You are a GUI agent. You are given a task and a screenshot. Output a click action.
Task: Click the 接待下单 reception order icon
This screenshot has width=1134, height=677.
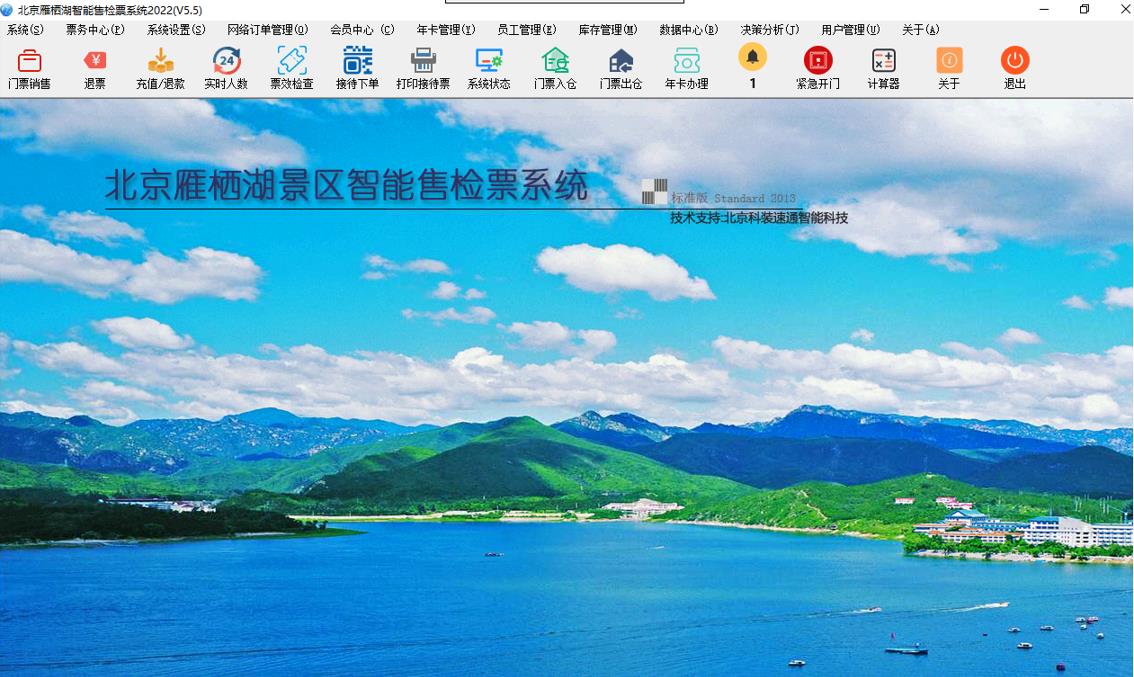(357, 67)
